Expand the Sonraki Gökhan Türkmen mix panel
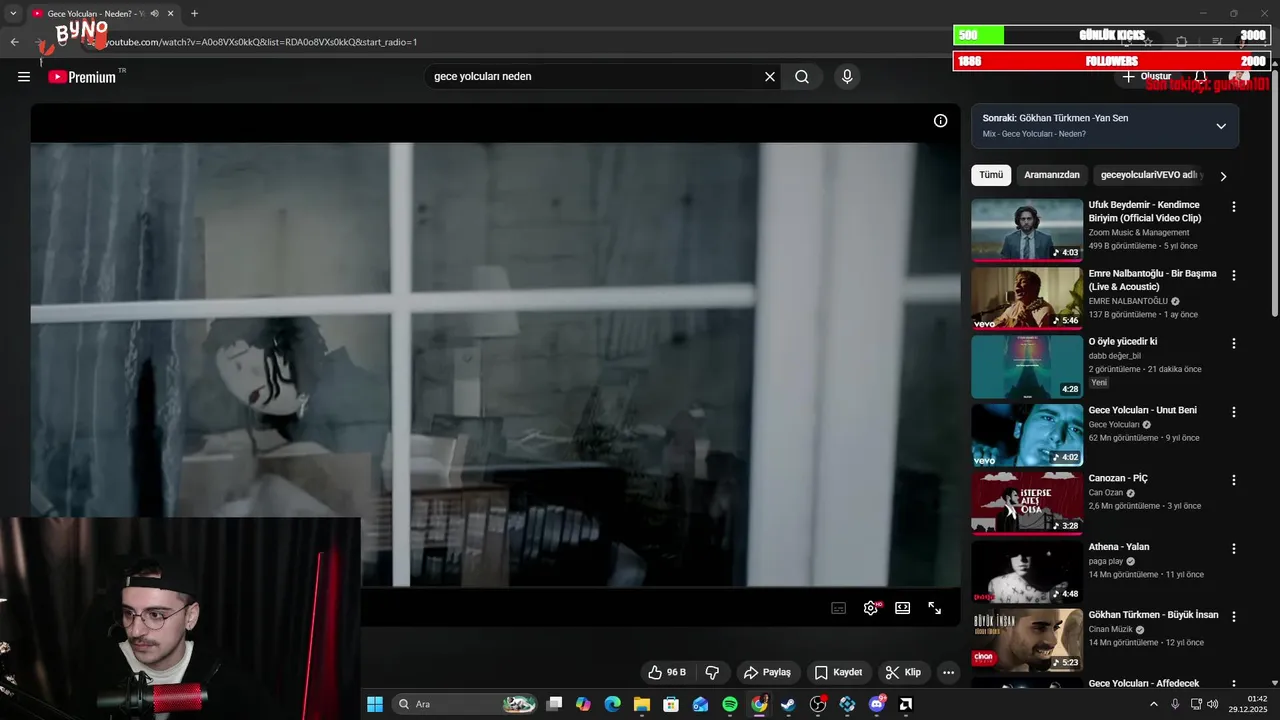 coord(1221,126)
